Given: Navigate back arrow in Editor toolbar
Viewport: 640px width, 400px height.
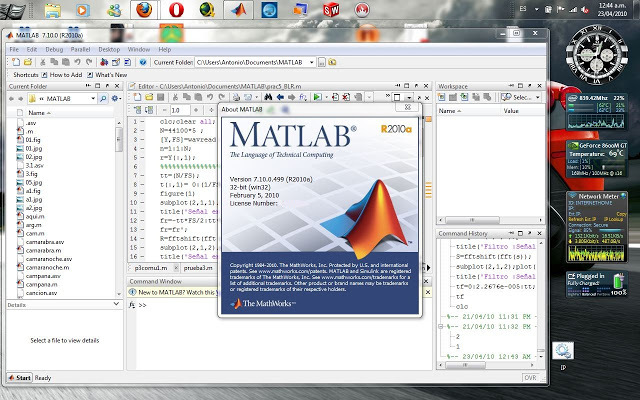Looking at the screenshot, I should click(x=280, y=97).
